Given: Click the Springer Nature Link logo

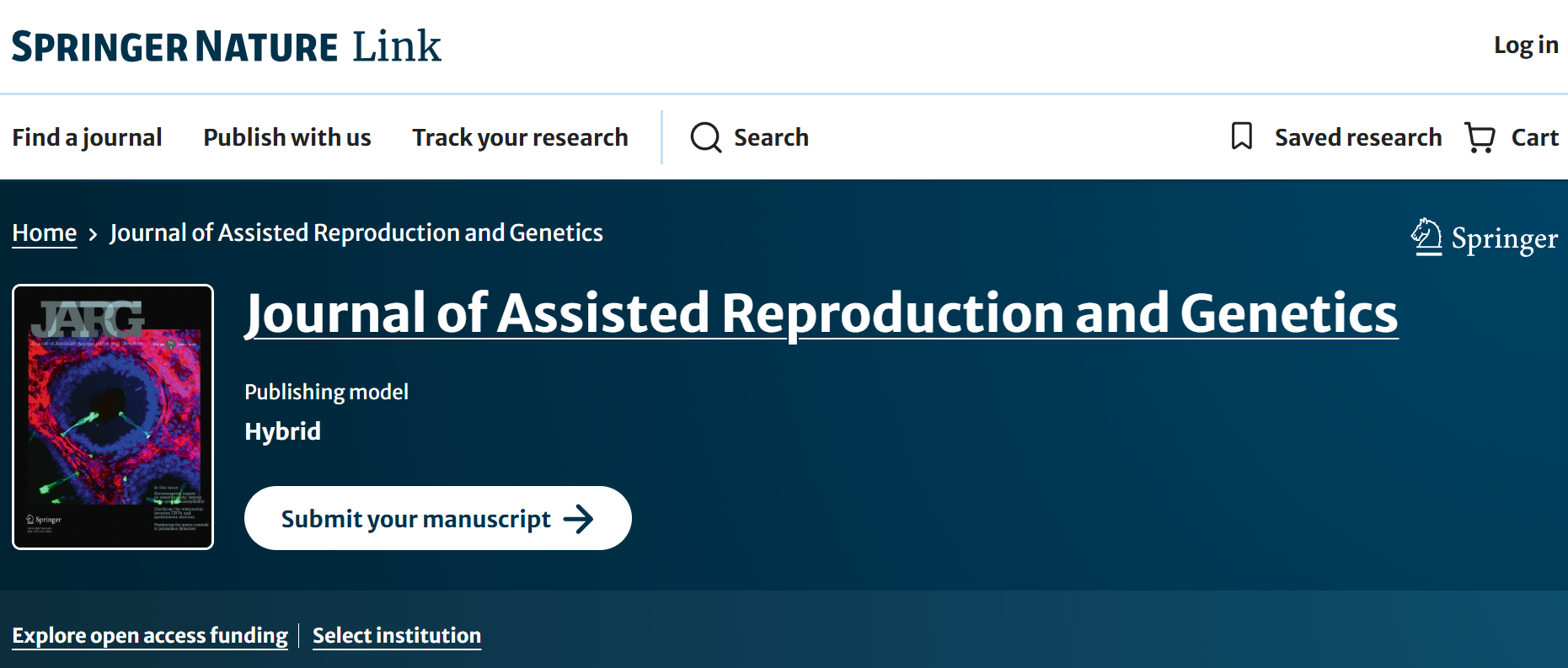Looking at the screenshot, I should coord(226,46).
